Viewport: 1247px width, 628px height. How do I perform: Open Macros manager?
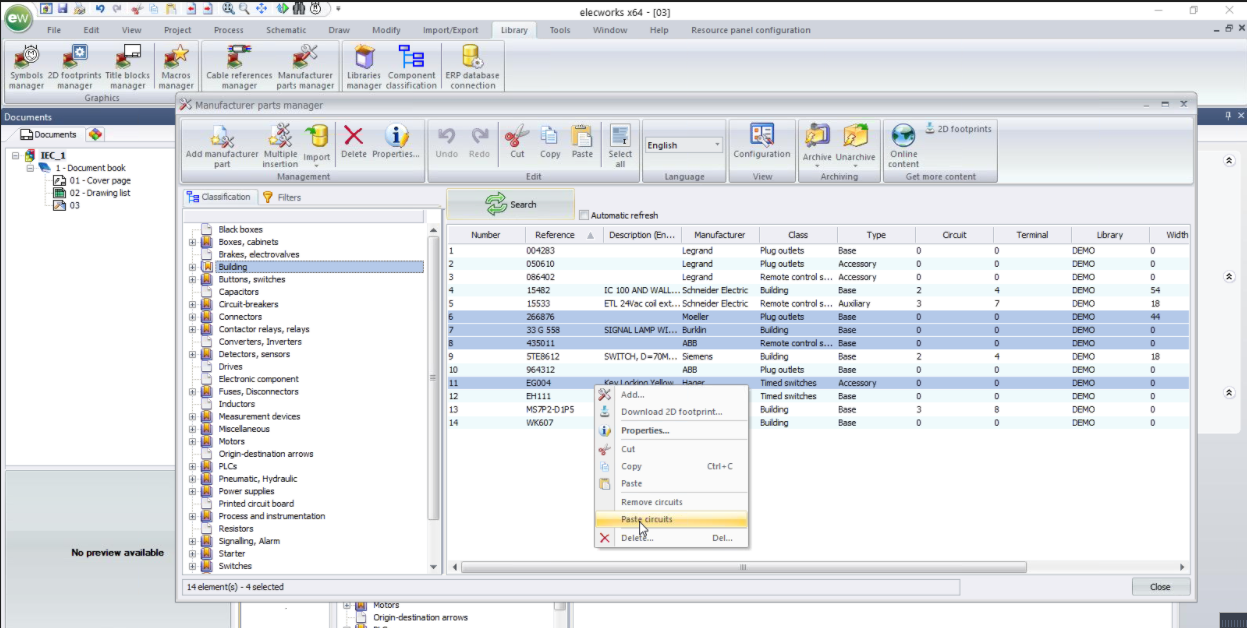[175, 66]
